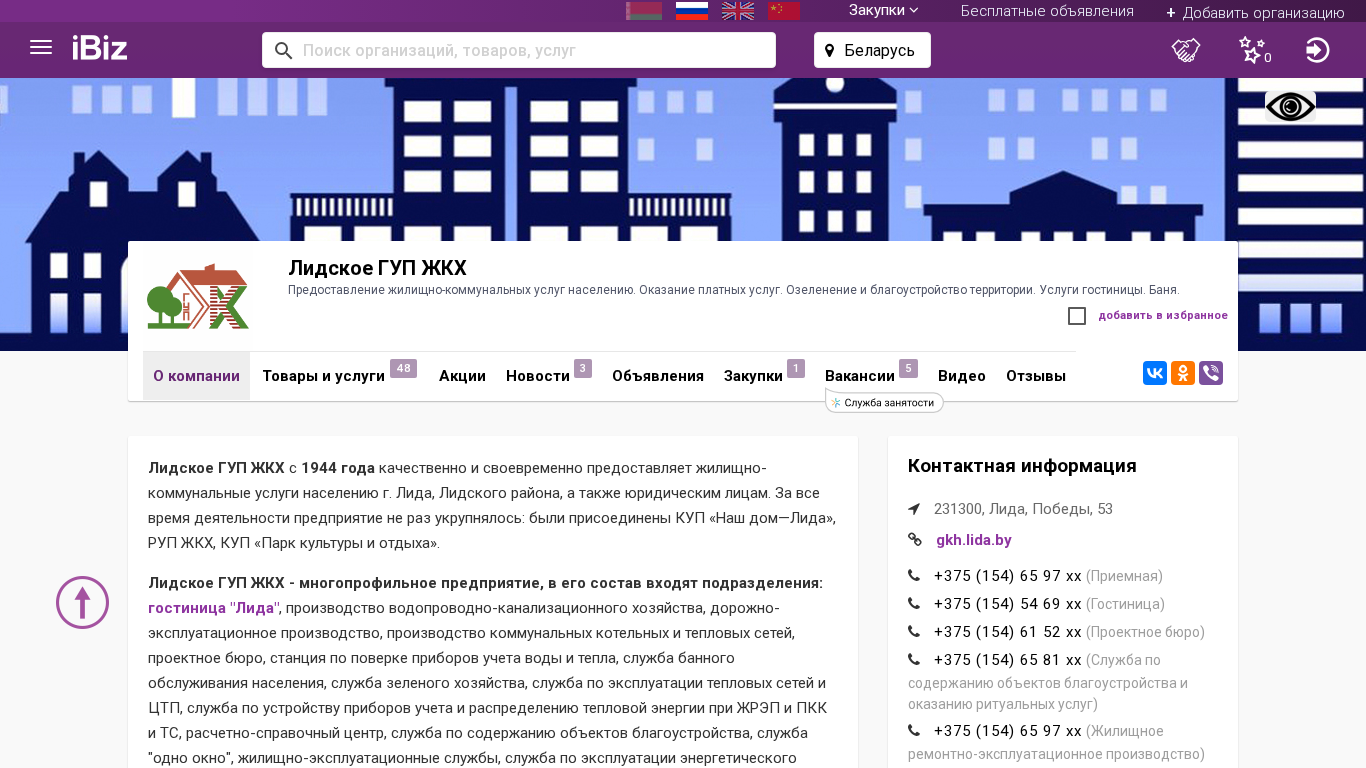Reveal Приемная phone +375 (154) 65 97 xx
Screen dimensions: 1366x768
[1008, 576]
